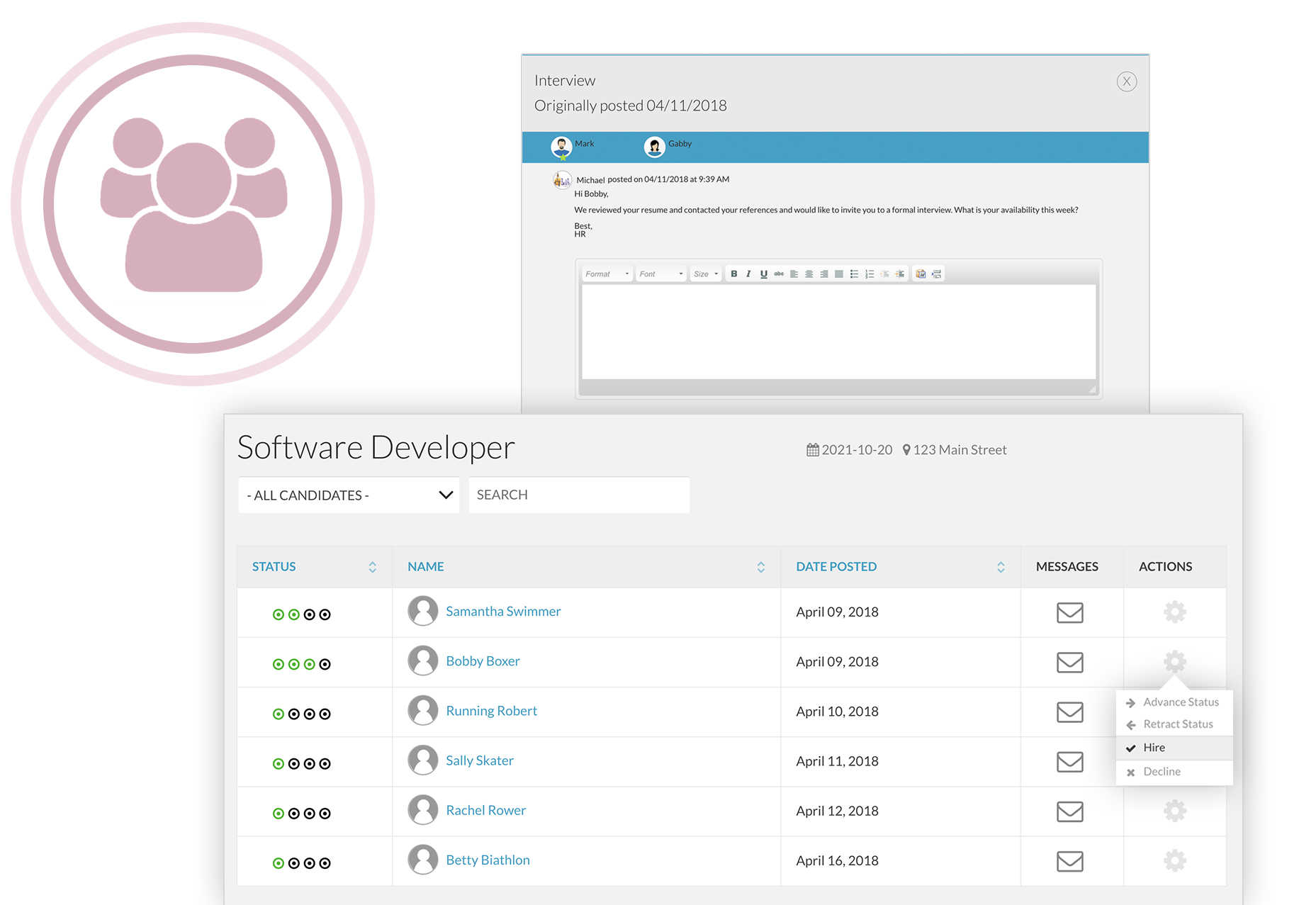Click the editor resize grip corner
This screenshot has height=905, width=1316.
pyautogui.click(x=1092, y=389)
